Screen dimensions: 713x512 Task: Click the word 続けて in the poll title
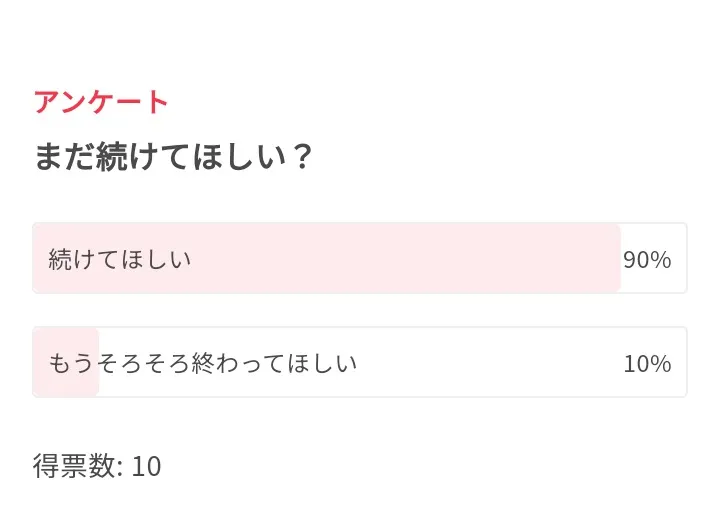click(x=145, y=156)
